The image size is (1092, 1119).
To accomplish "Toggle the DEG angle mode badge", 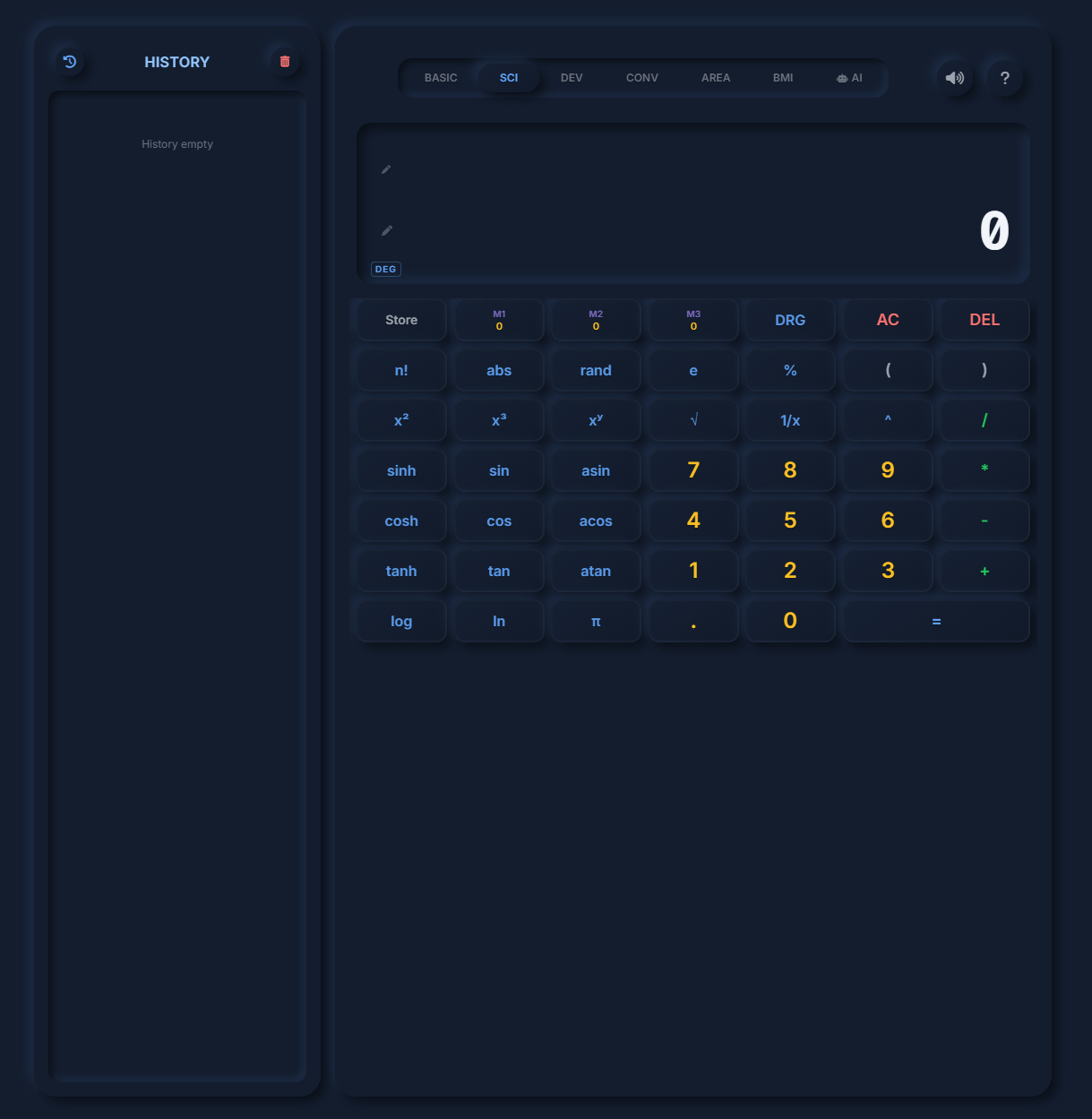I will pyautogui.click(x=385, y=269).
